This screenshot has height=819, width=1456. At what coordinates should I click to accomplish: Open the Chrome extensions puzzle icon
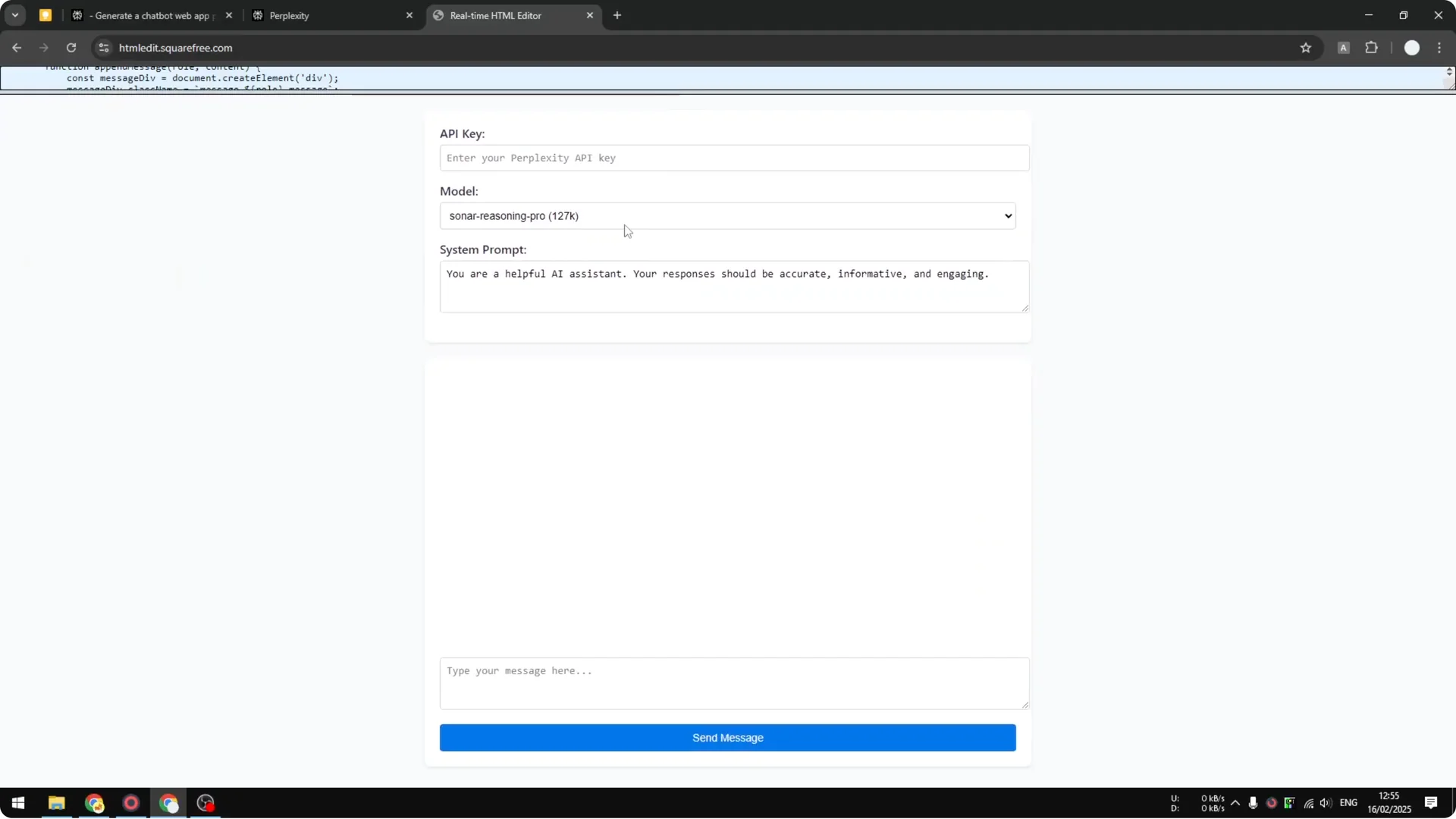[1372, 47]
